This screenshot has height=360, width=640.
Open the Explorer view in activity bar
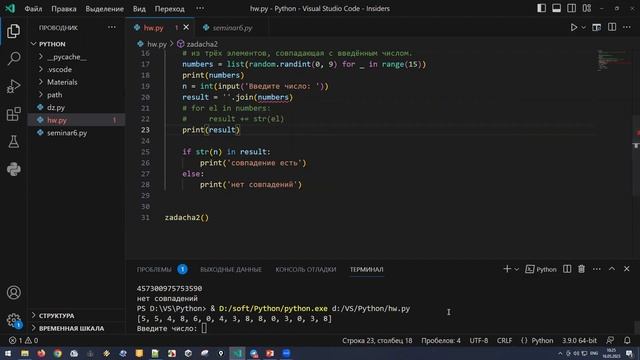tap(13, 31)
